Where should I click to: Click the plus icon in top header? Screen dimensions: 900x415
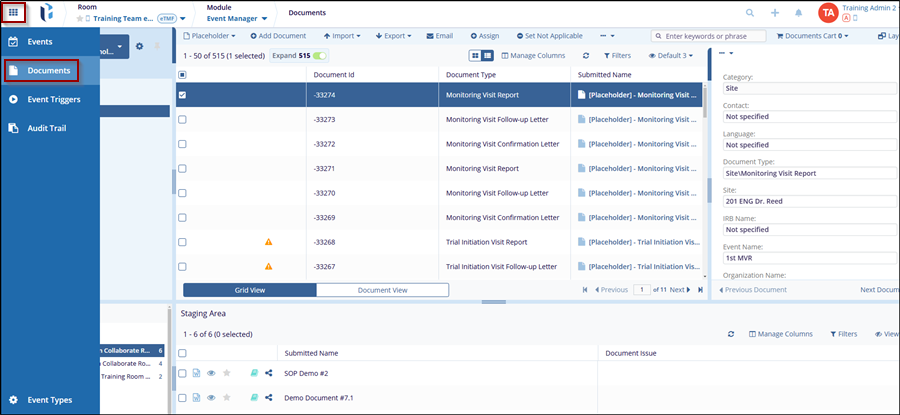tap(774, 13)
